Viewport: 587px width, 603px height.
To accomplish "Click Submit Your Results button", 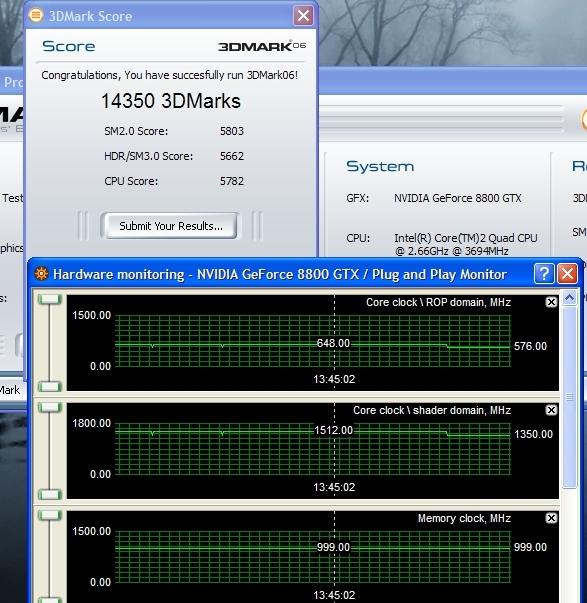I will pos(169,226).
